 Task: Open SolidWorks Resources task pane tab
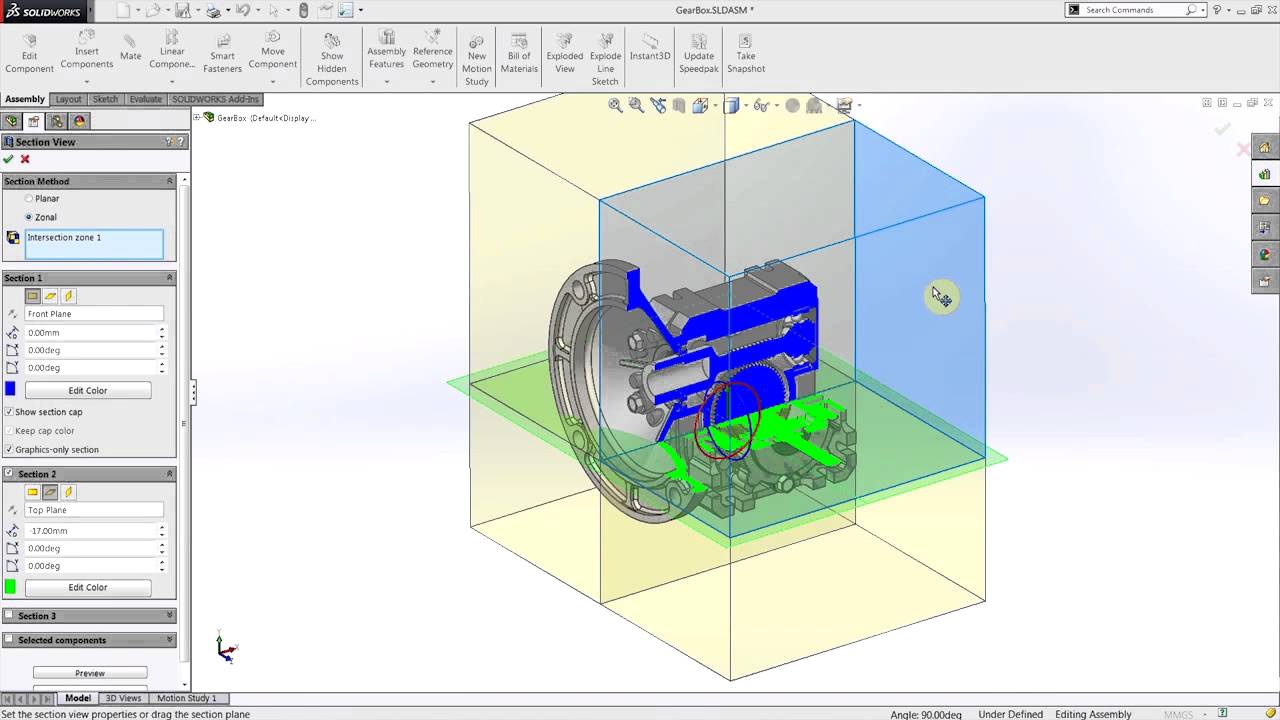pos(1265,148)
